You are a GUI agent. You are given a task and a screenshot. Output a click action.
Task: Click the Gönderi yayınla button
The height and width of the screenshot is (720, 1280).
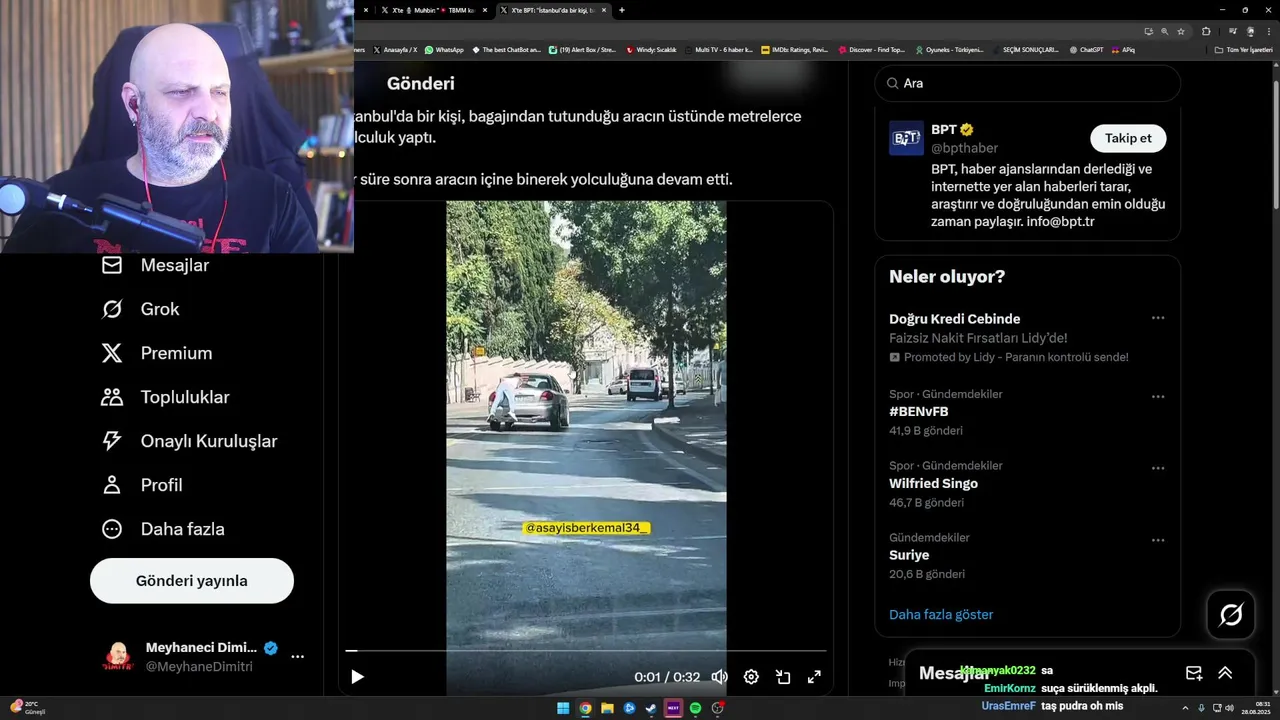(192, 581)
